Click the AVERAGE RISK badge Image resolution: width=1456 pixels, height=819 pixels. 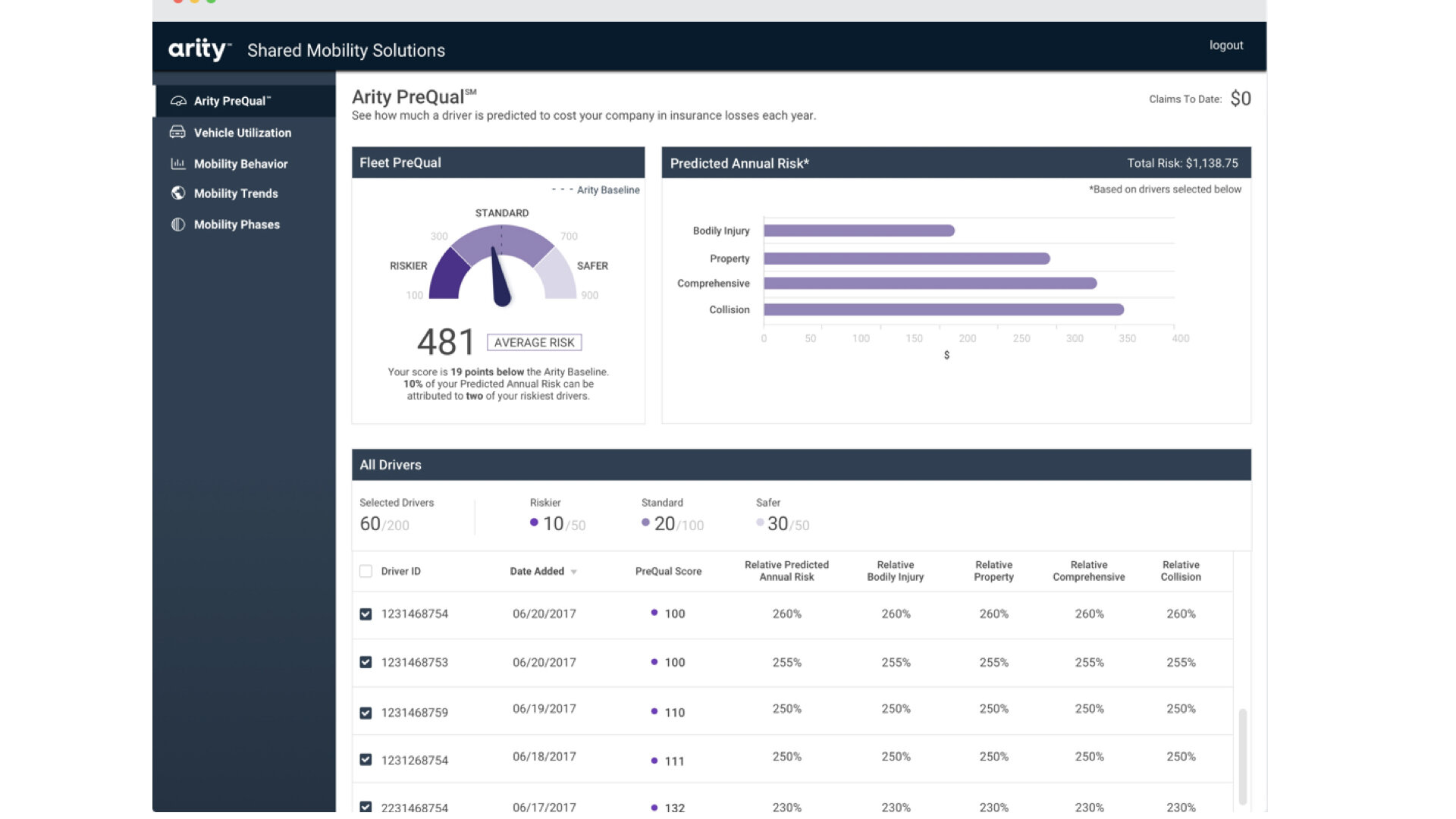tap(534, 343)
